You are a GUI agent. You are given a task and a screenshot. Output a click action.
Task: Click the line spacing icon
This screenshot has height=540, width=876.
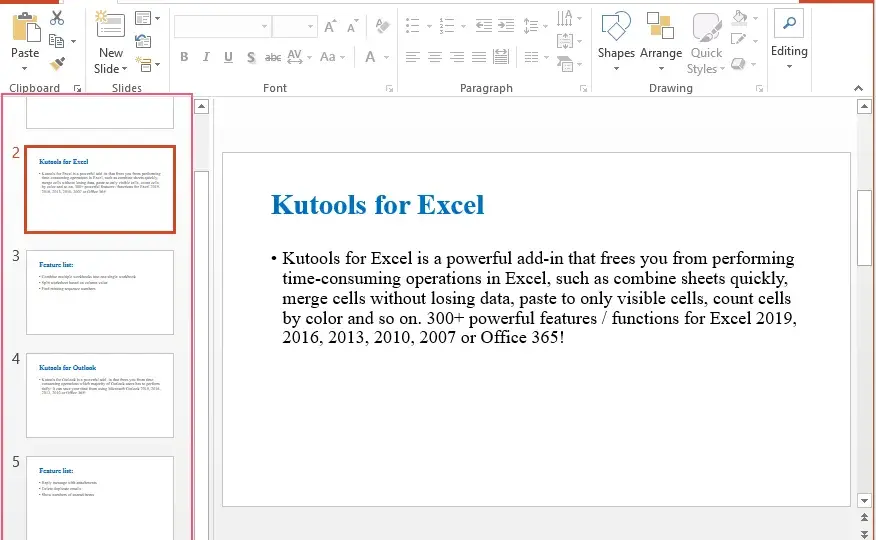(x=530, y=26)
